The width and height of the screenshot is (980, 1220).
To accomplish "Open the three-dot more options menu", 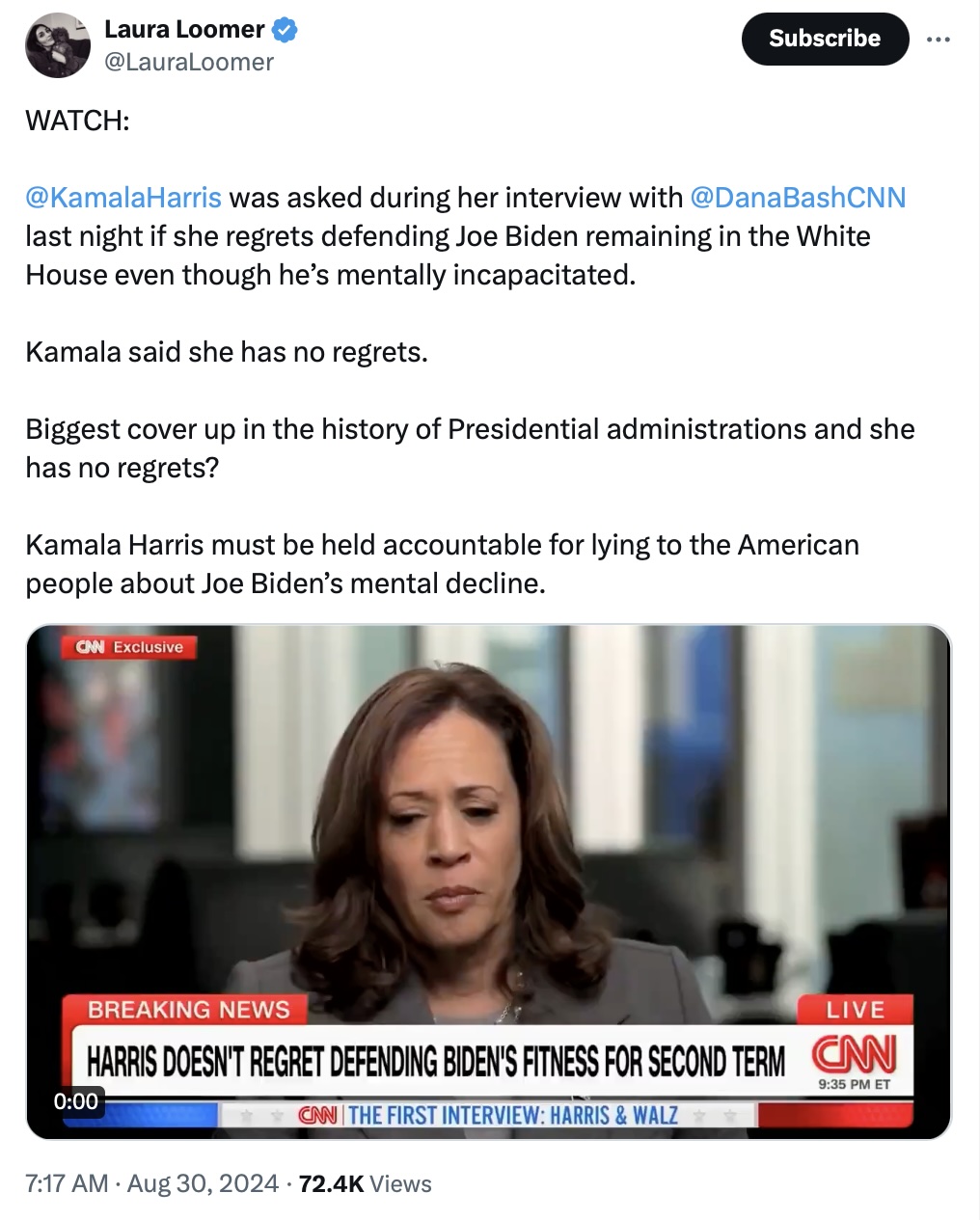I will pyautogui.click(x=938, y=40).
